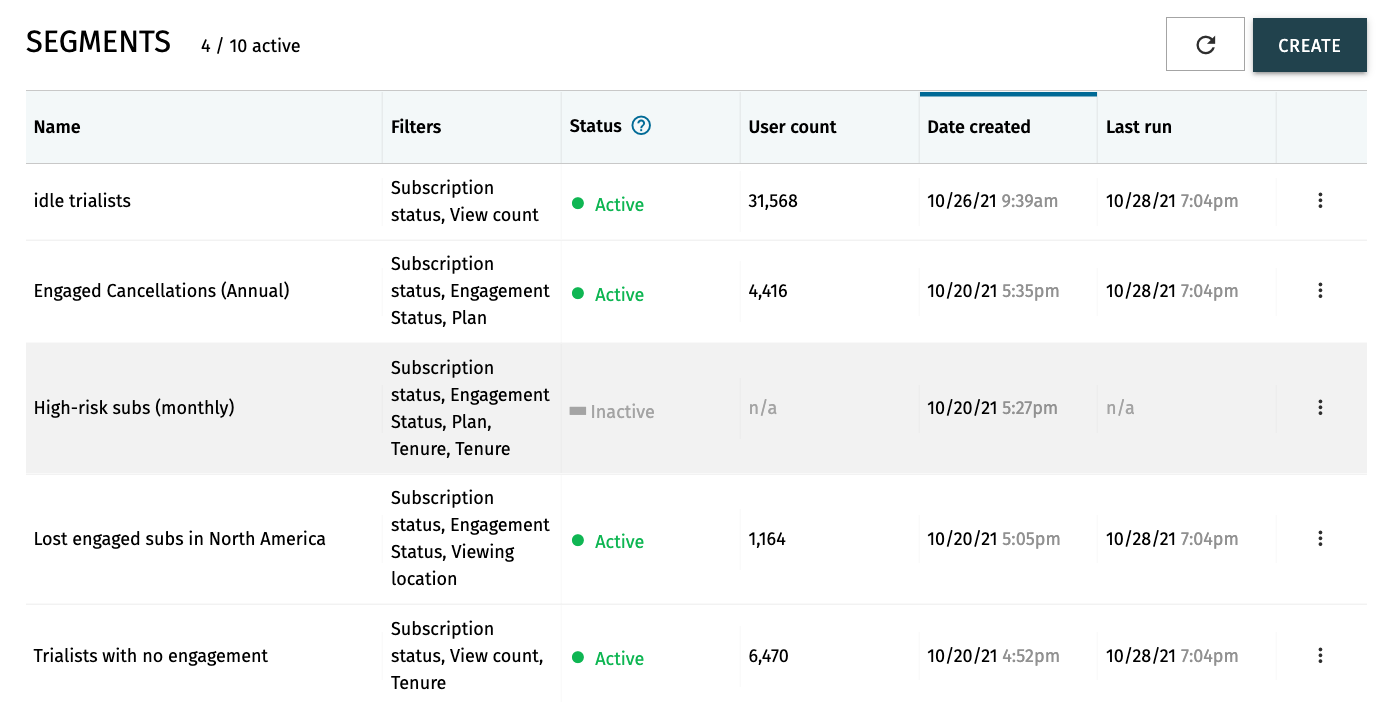Click the n/a last run of High-risk subs
Viewport: 1384px width, 702px height.
point(1120,408)
